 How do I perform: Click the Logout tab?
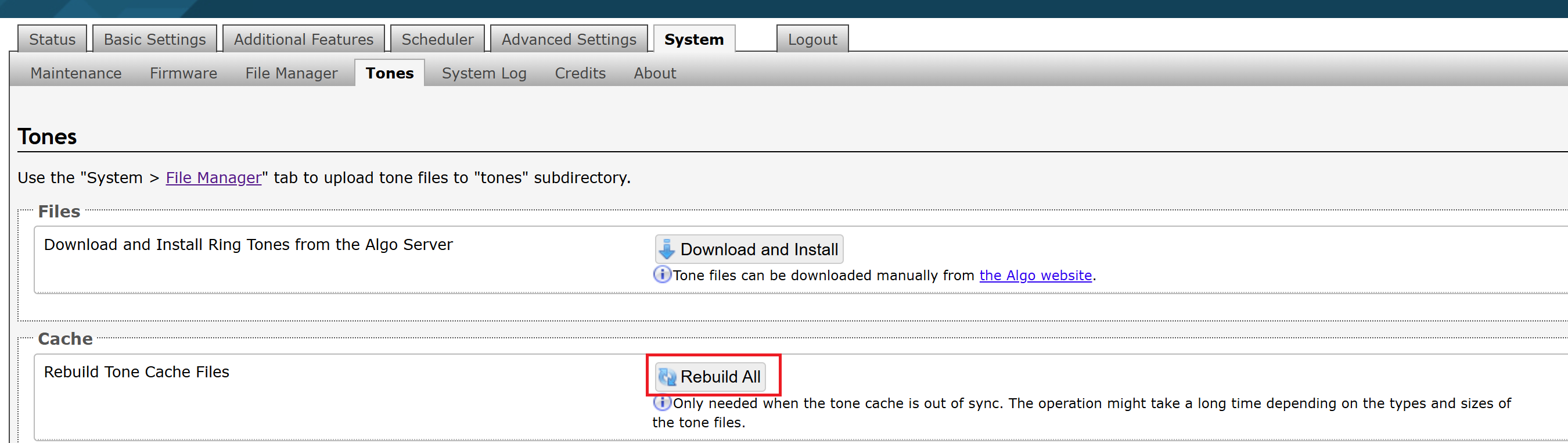[x=812, y=39]
